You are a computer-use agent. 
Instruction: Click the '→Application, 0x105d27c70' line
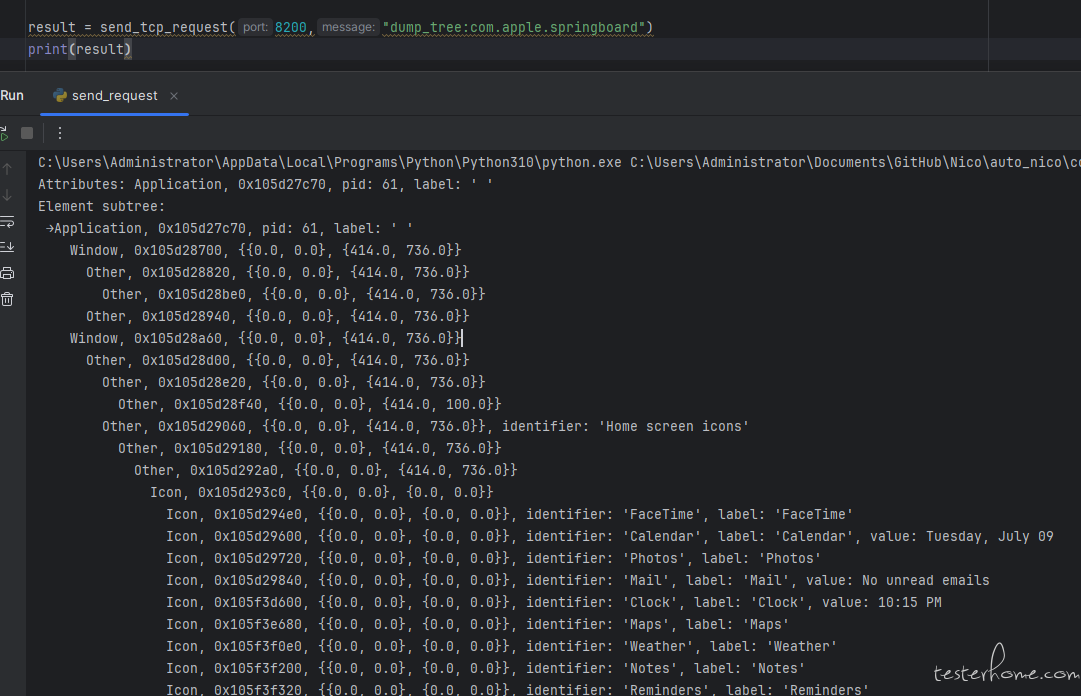230,229
